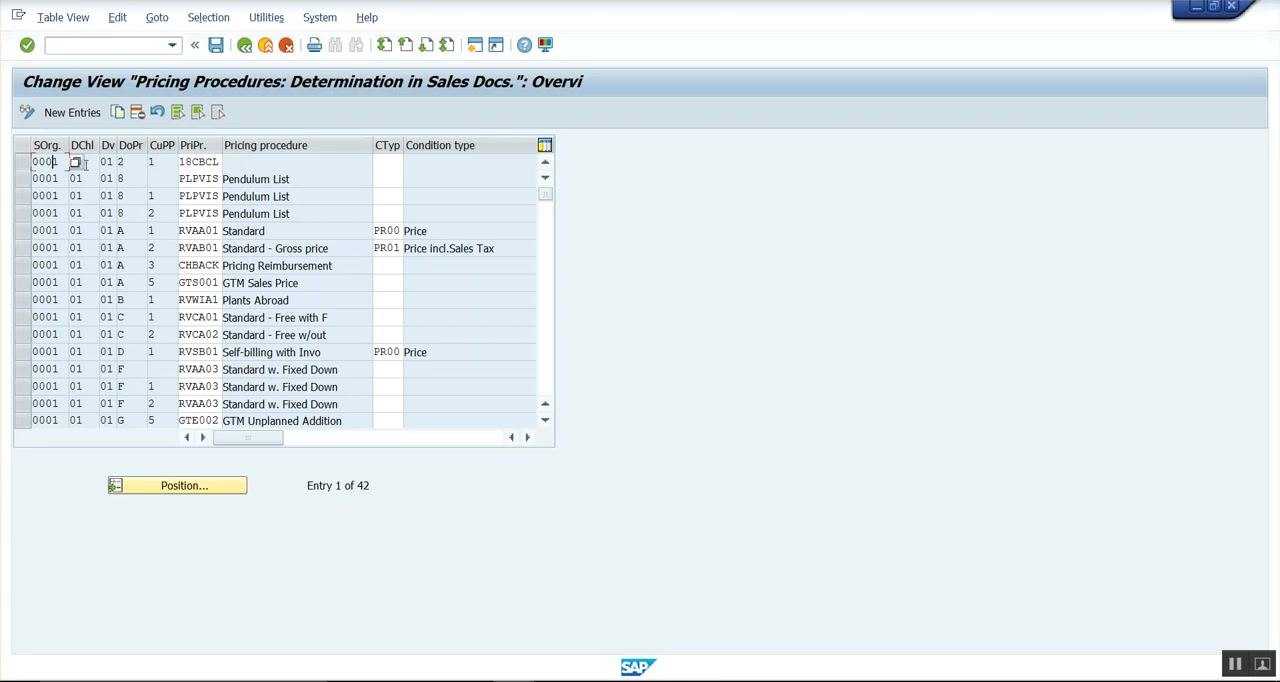1280x682 pixels.
Task: Click the rightmost horizontal scroll-right arrow under the table
Action: tap(528, 438)
